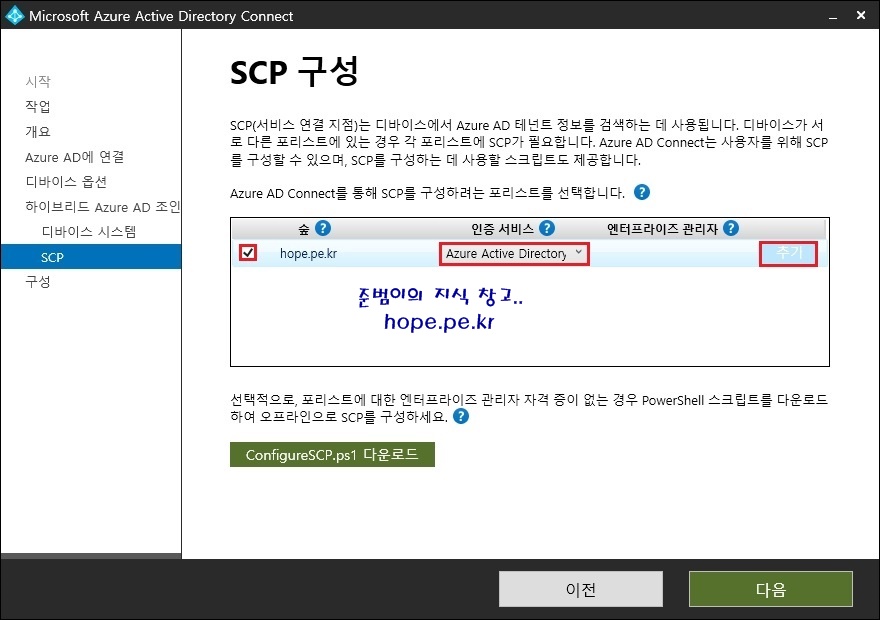Select the highlighted SCP sub-step
Image resolution: width=880 pixels, height=620 pixels.
pyautogui.click(x=91, y=257)
